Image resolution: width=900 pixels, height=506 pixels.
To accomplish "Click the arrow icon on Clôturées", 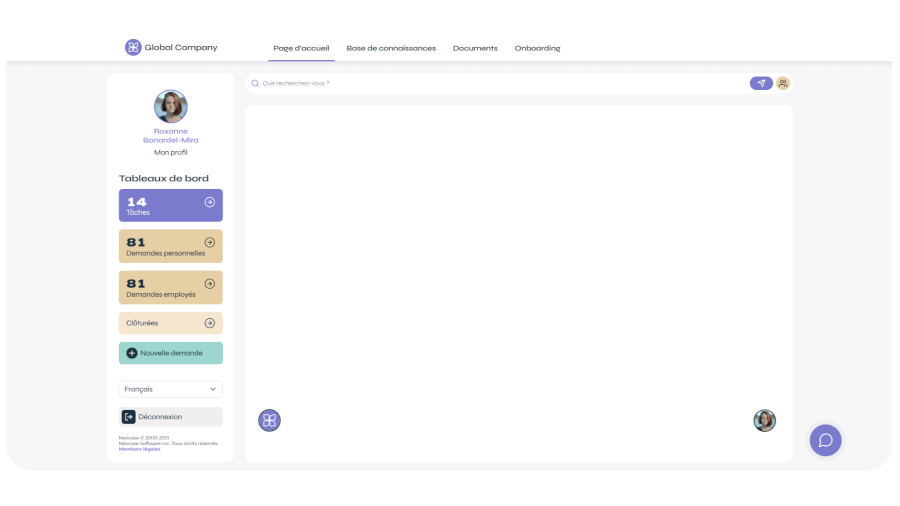I will tap(210, 323).
